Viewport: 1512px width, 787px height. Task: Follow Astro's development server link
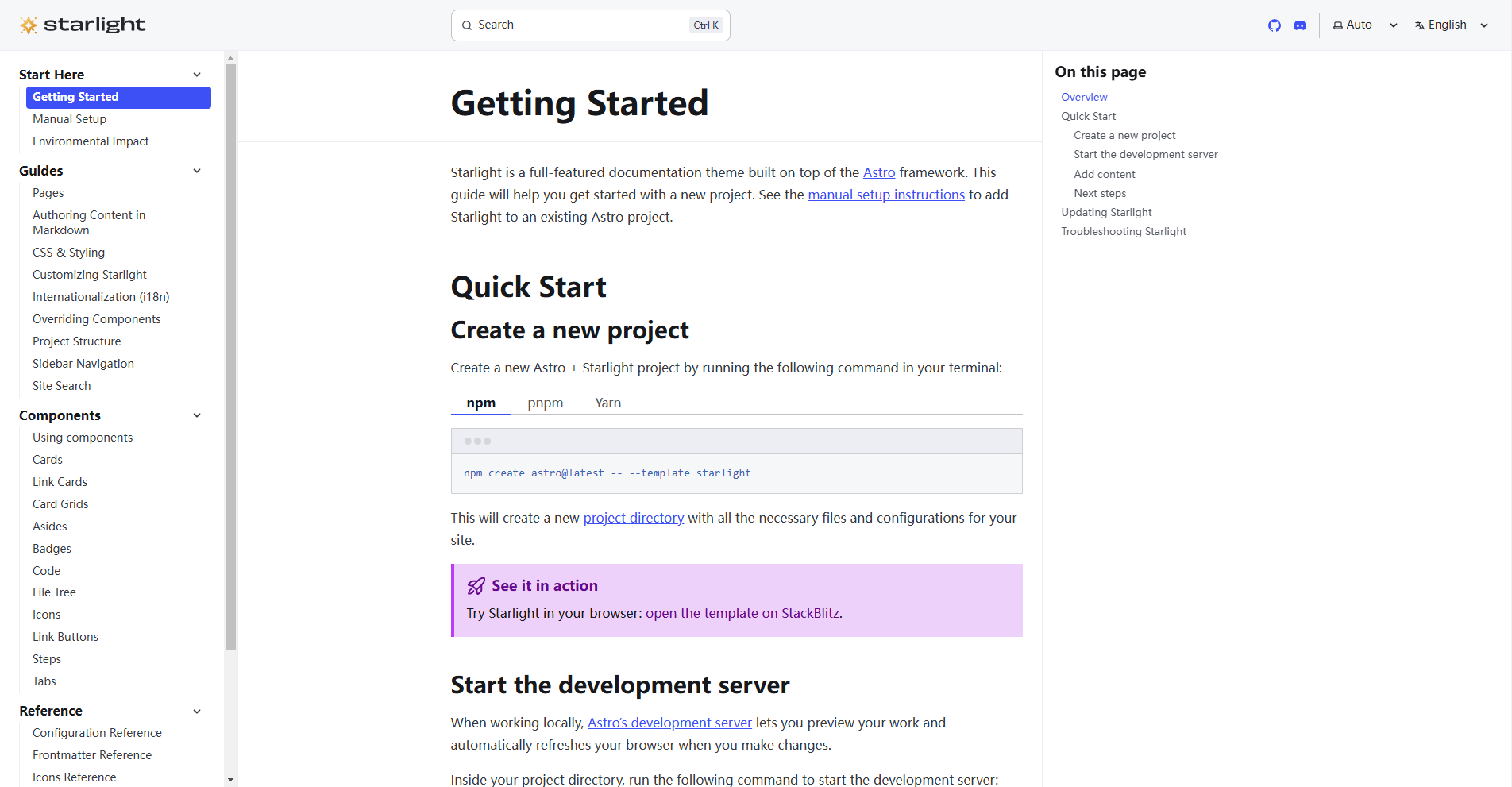point(669,723)
